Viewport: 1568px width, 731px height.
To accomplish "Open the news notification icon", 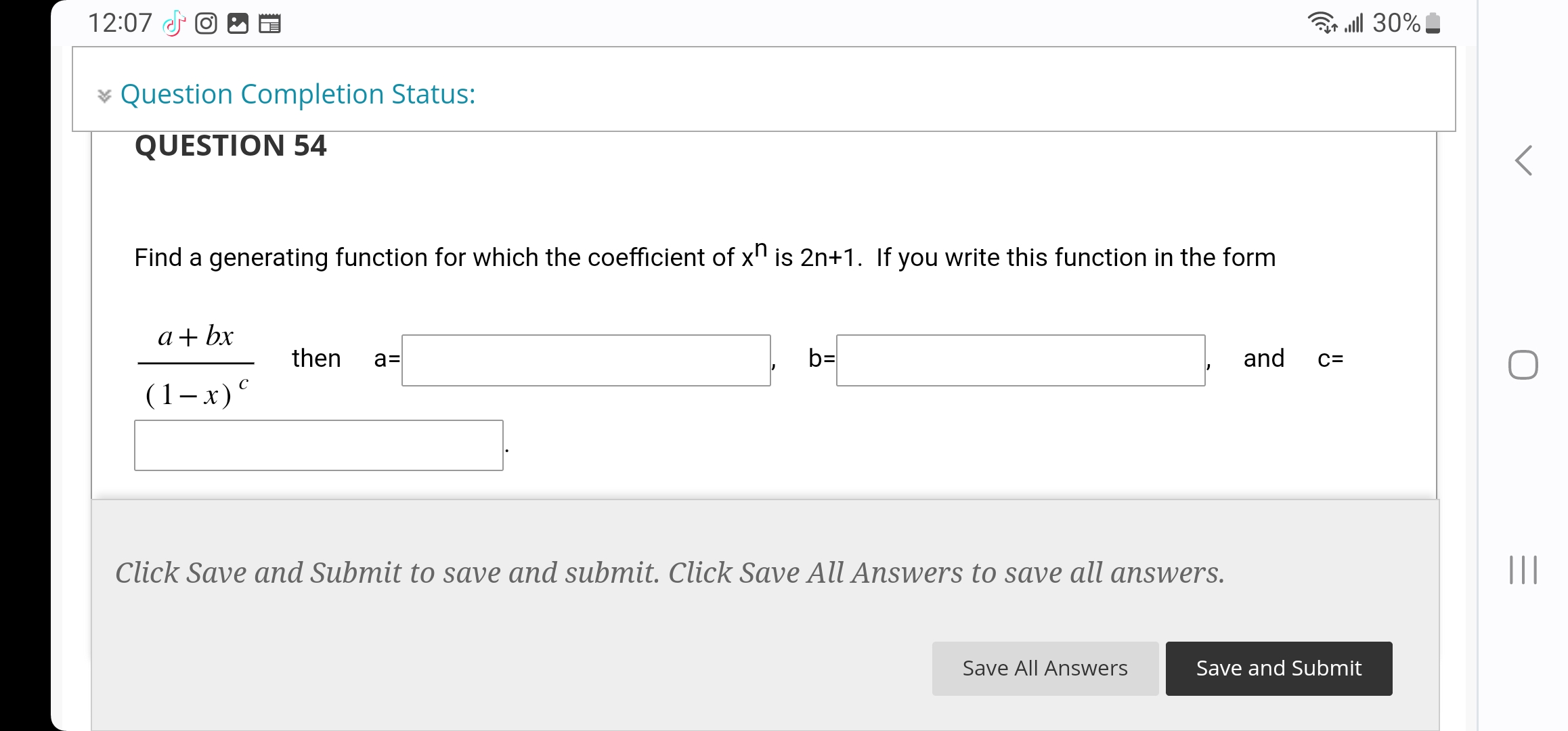I will point(269,24).
